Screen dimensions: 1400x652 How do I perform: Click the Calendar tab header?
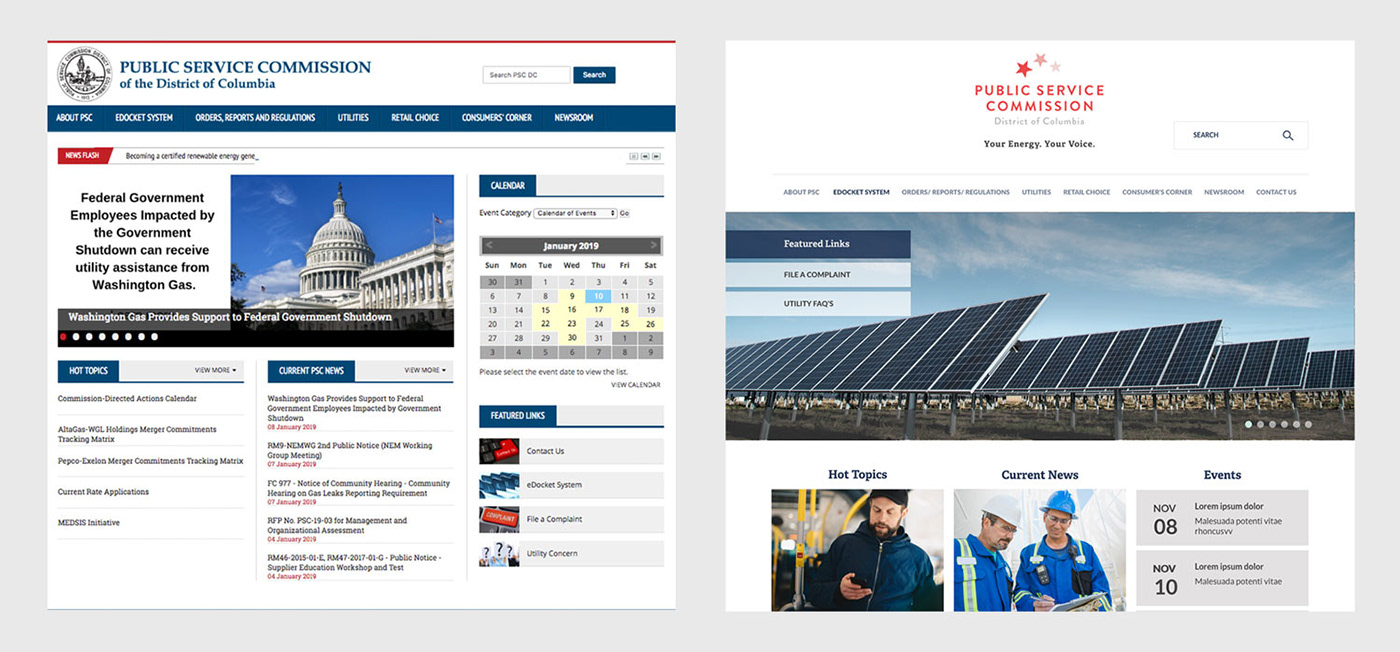point(508,185)
